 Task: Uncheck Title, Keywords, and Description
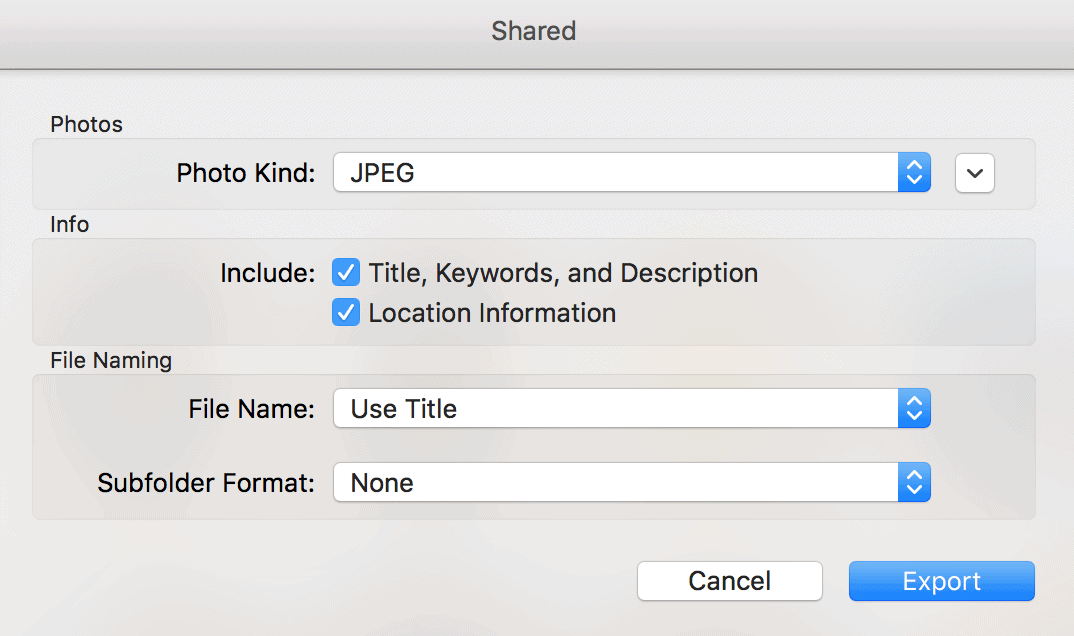345,272
